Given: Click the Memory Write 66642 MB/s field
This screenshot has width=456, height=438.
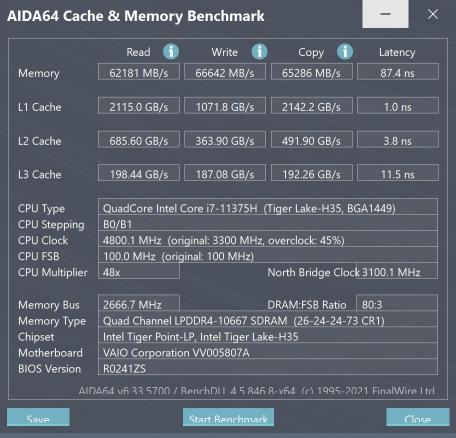Looking at the screenshot, I should click(225, 72).
